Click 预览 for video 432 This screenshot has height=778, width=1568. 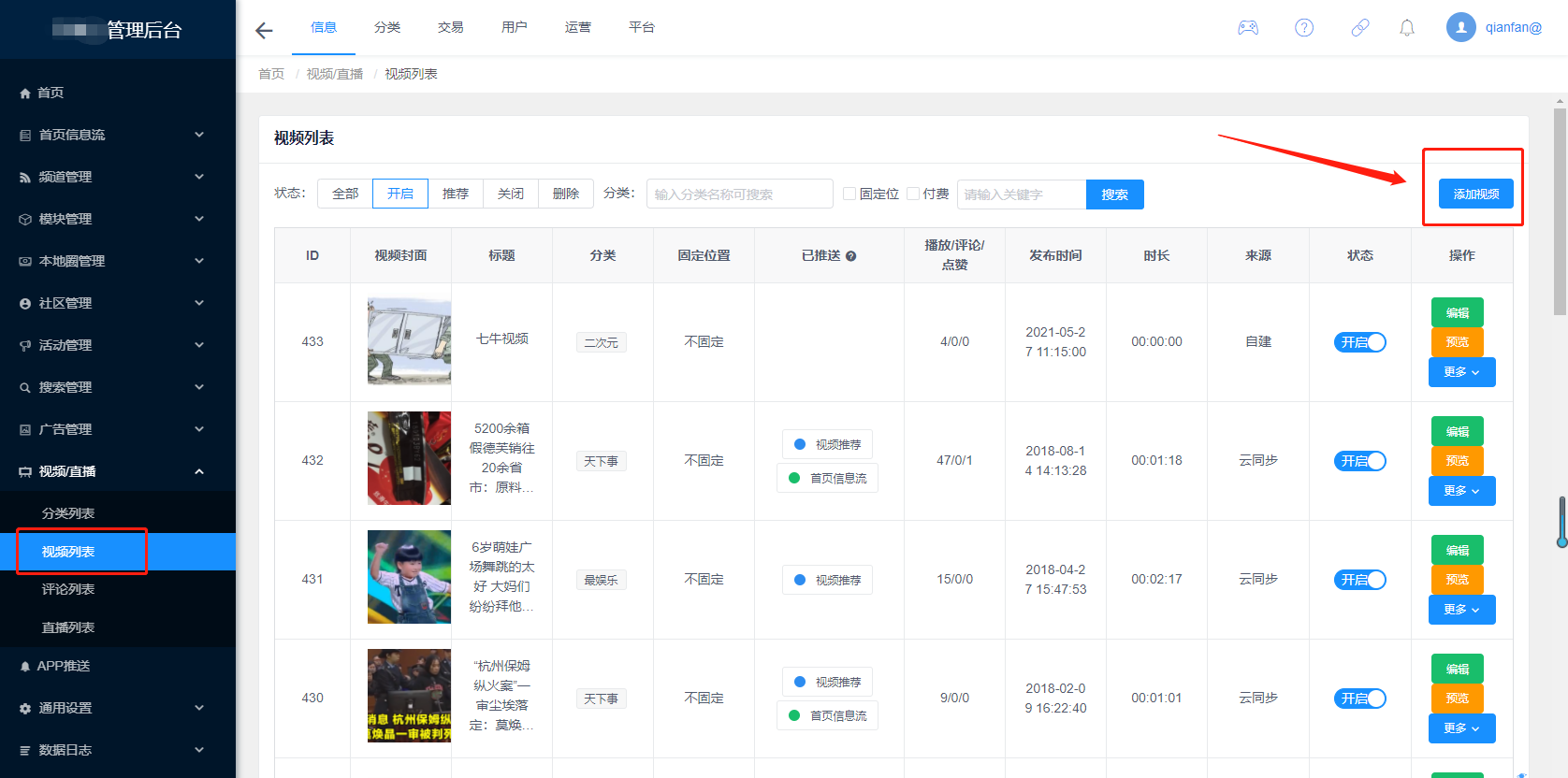tap(1458, 461)
